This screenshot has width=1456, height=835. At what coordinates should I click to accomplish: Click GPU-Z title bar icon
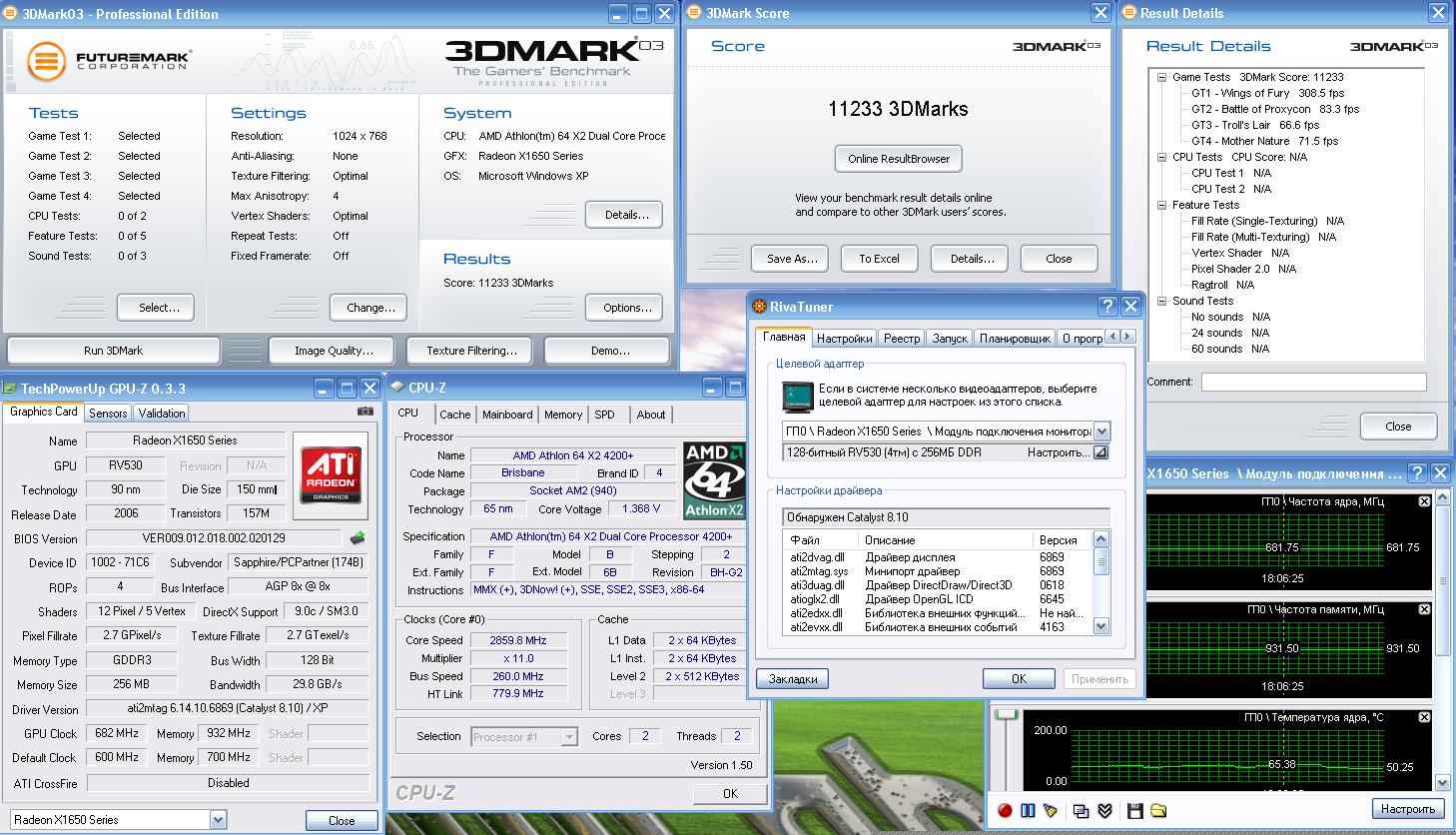coord(10,388)
